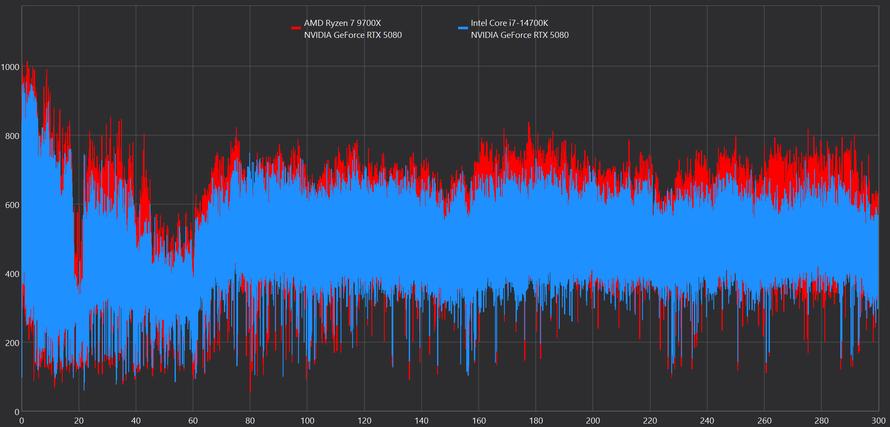
Task: Click the 140 x-axis tick label
Action: (x=422, y=420)
